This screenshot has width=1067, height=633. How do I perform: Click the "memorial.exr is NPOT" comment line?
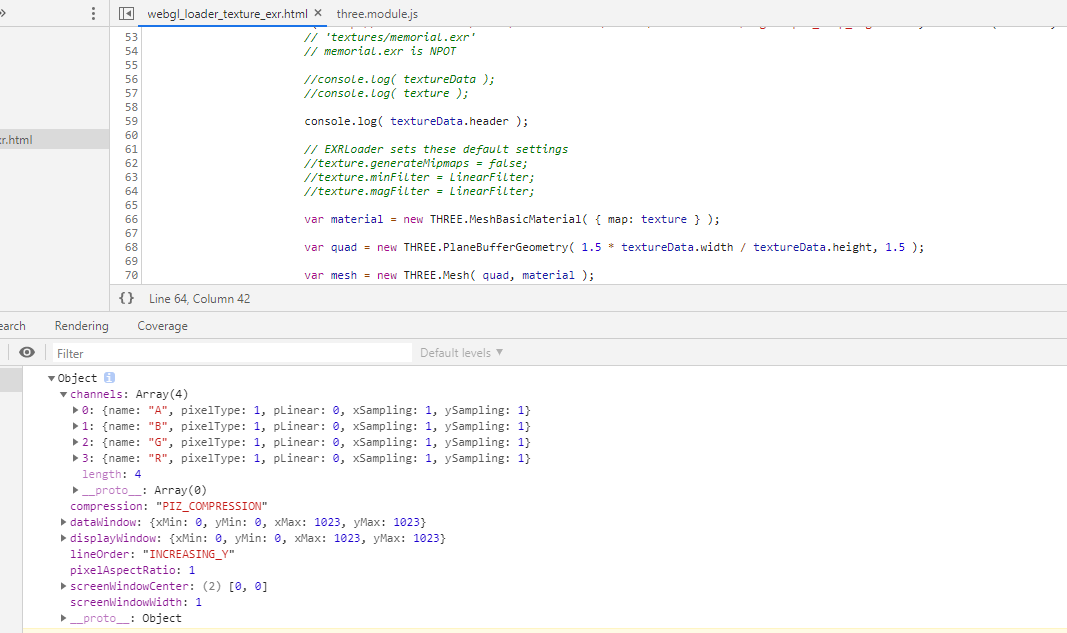coord(380,51)
